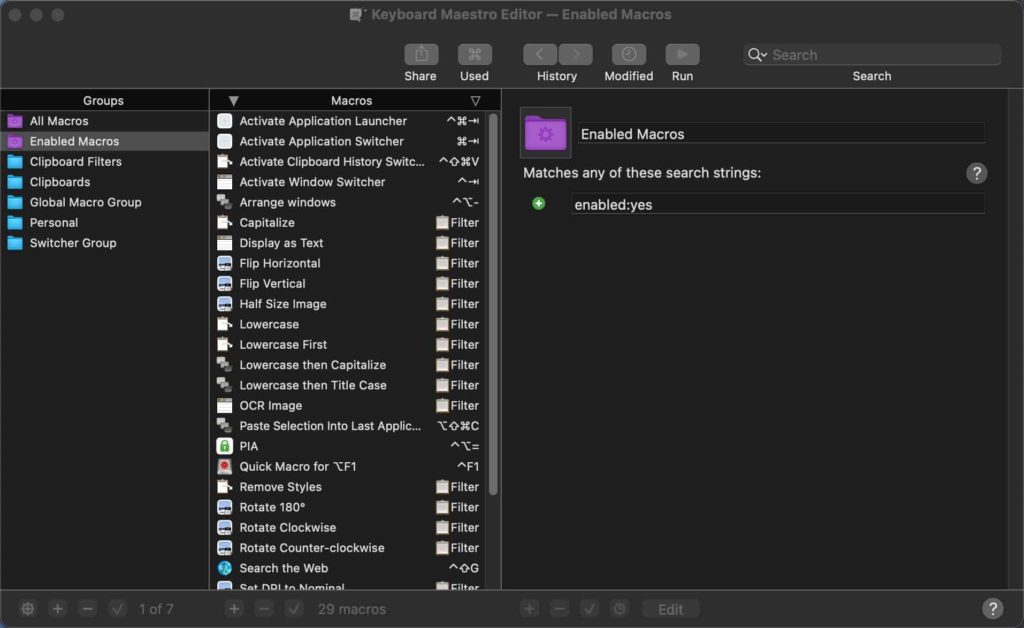Click the OCR Image macro icon
The width and height of the screenshot is (1024, 628).
pos(225,405)
